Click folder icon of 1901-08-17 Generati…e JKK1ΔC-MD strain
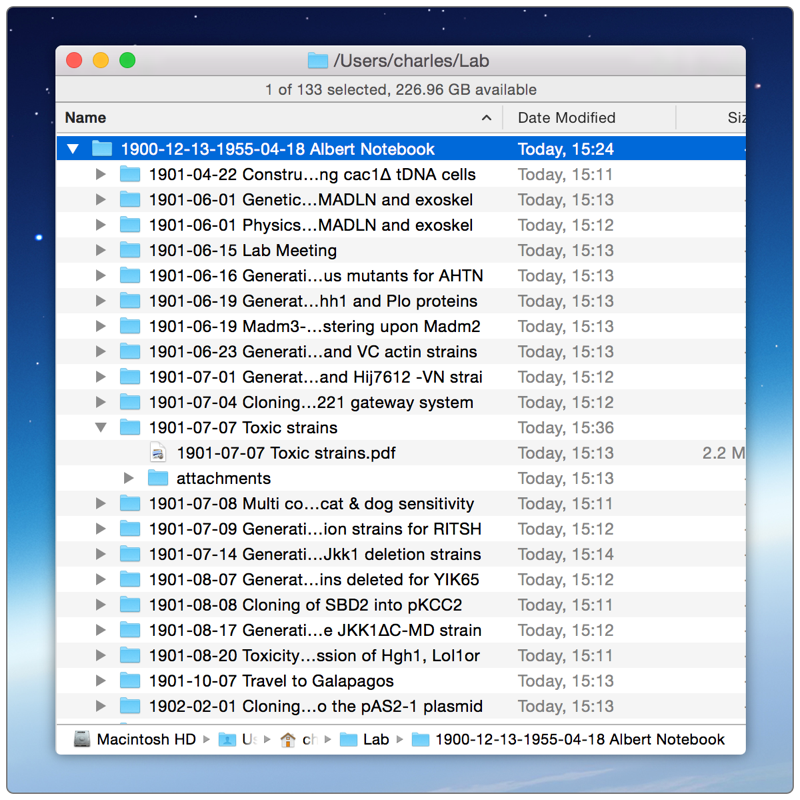The height and width of the screenshot is (800, 800). [130, 630]
